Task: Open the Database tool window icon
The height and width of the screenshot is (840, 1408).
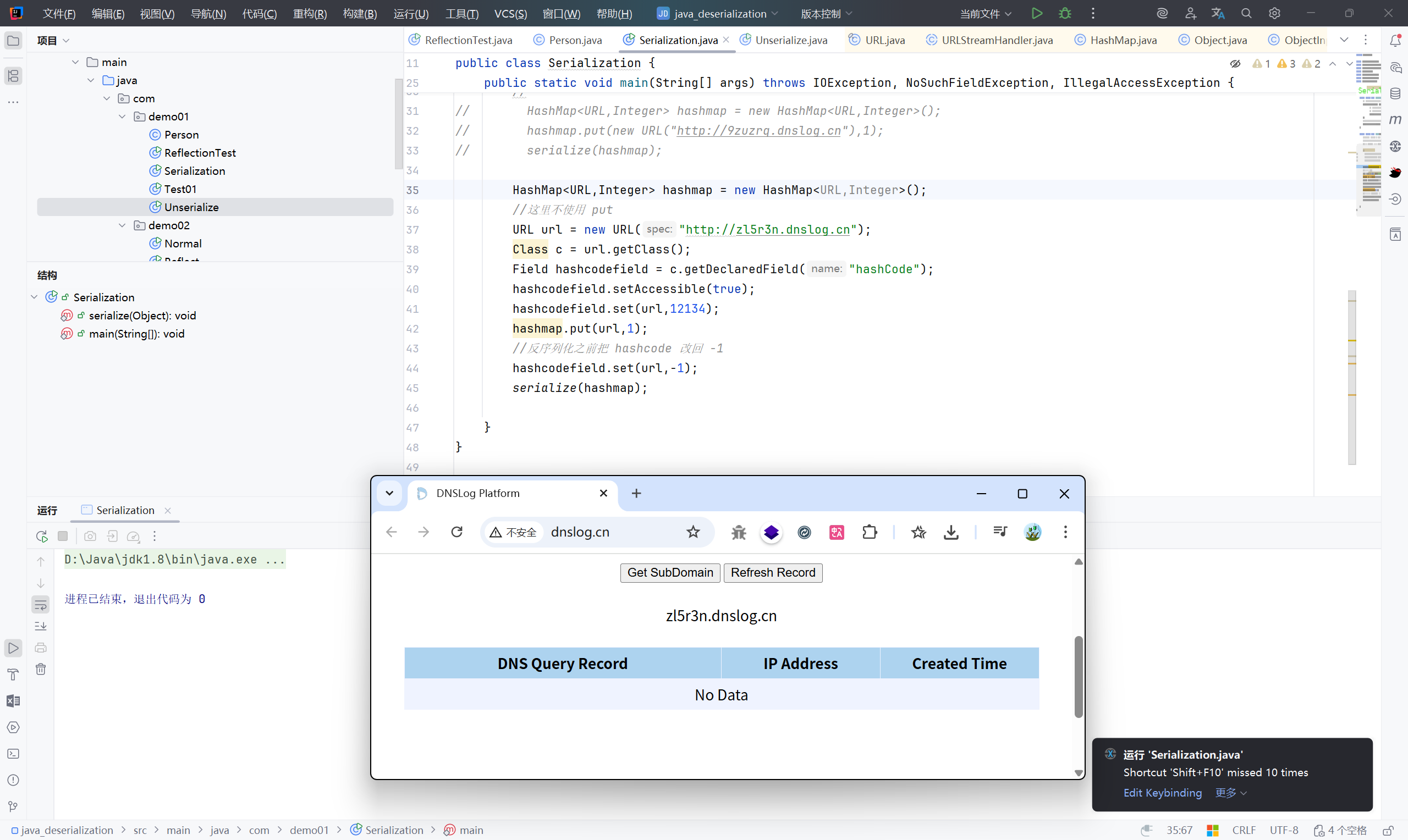Action: coord(1395,93)
